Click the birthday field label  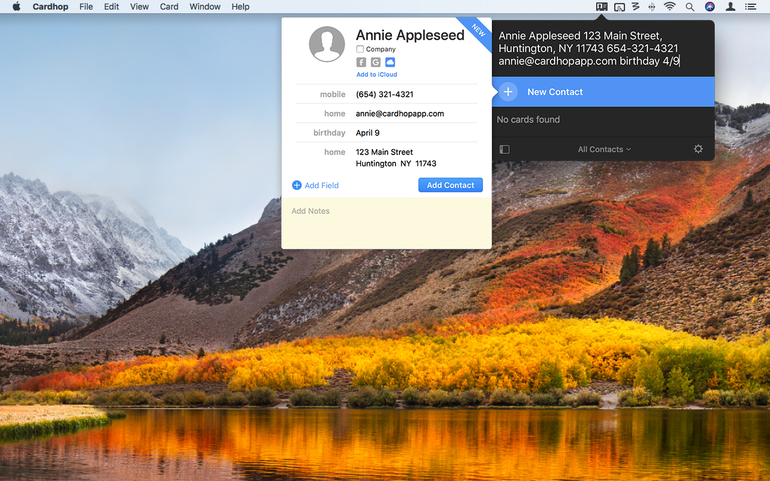pos(329,133)
